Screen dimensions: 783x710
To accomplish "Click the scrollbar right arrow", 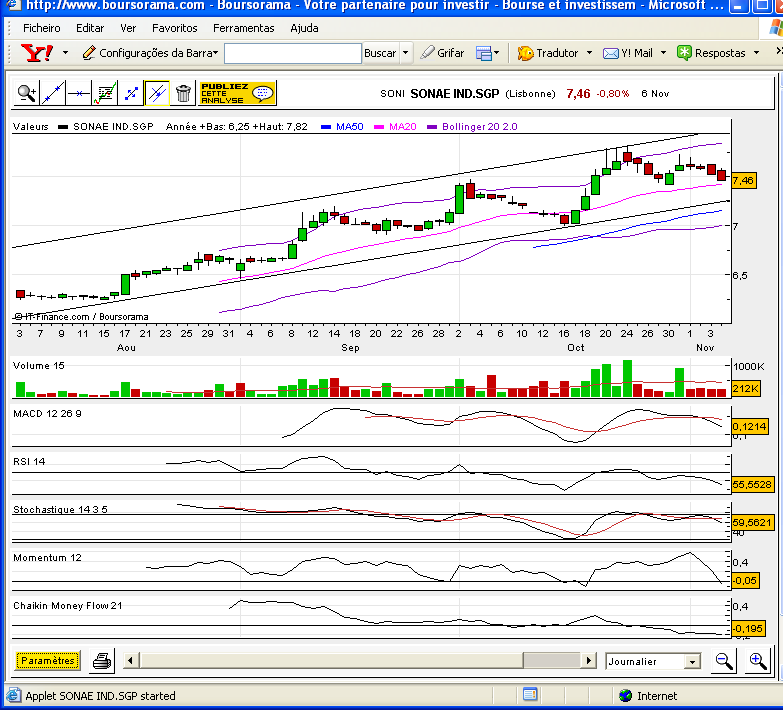I will 589,661.
